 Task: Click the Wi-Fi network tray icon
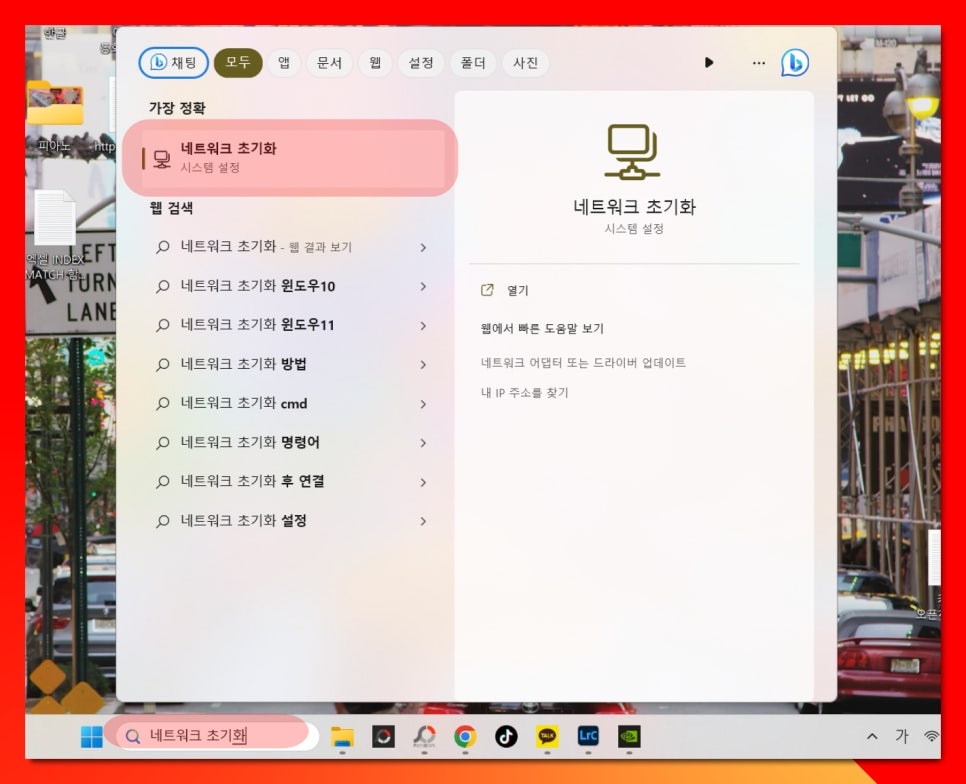coord(932,736)
